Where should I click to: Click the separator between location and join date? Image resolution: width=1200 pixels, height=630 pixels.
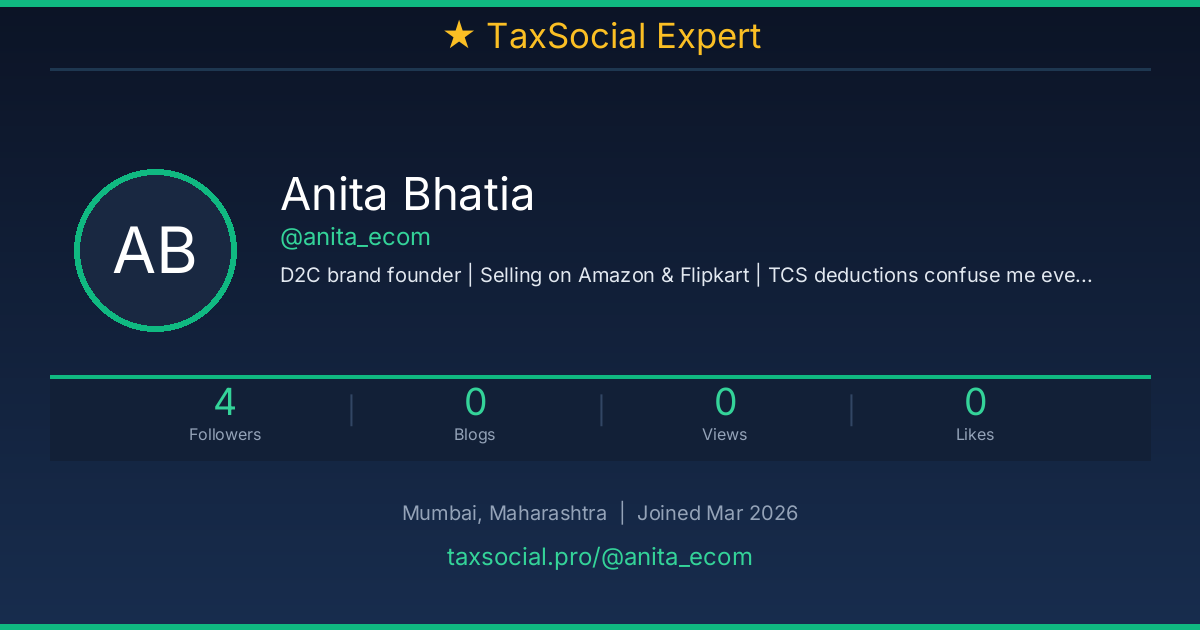tap(622, 513)
